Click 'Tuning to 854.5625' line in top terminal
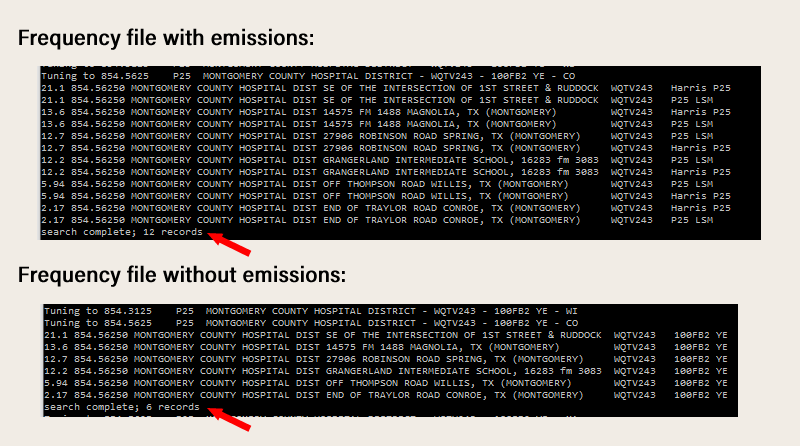 pos(308,76)
